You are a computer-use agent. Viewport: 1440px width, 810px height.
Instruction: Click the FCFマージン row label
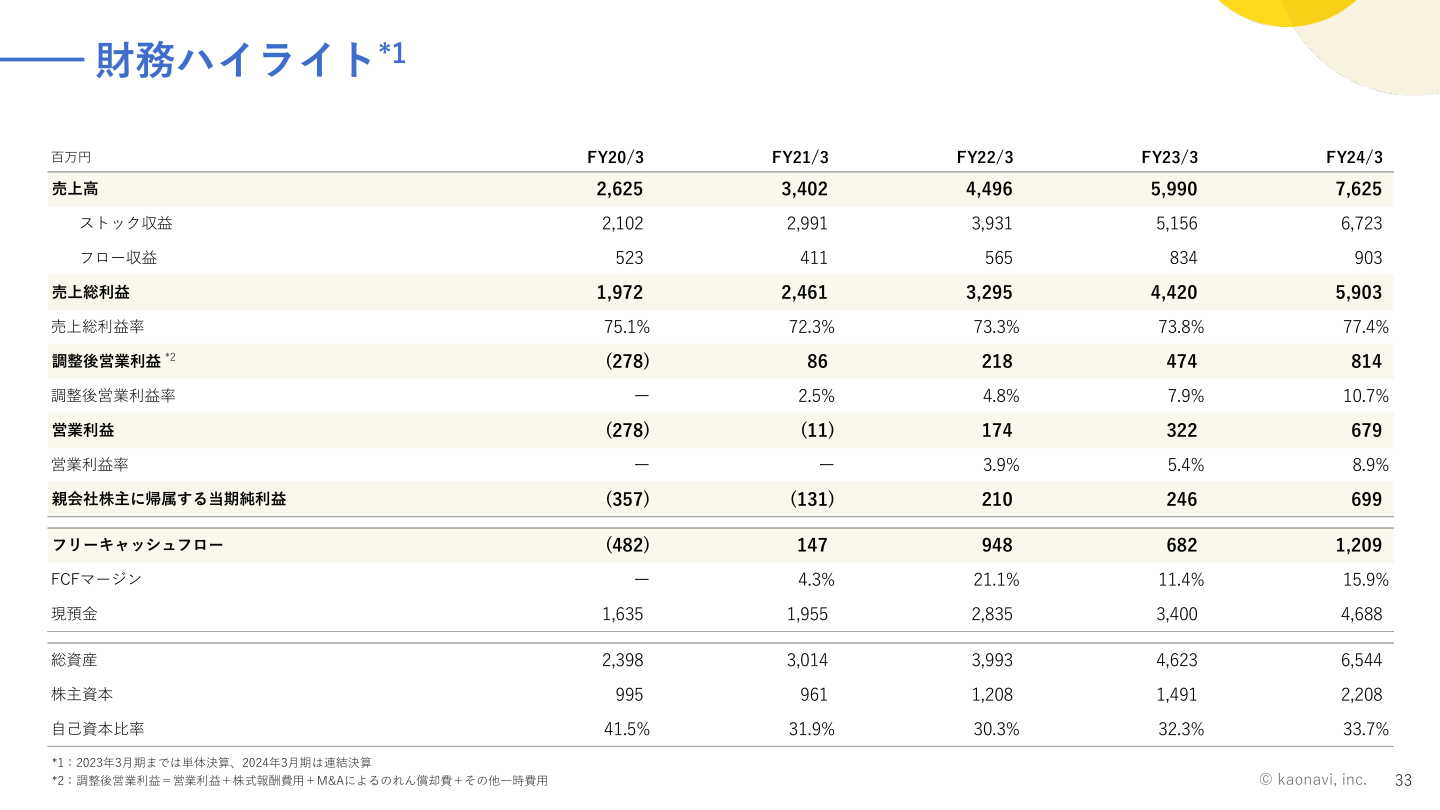(x=96, y=579)
